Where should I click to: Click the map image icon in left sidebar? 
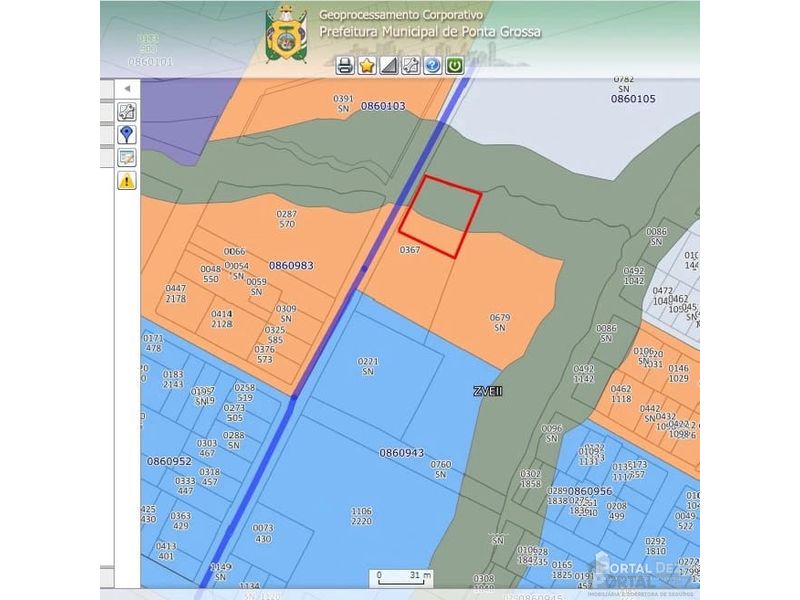coord(127,157)
